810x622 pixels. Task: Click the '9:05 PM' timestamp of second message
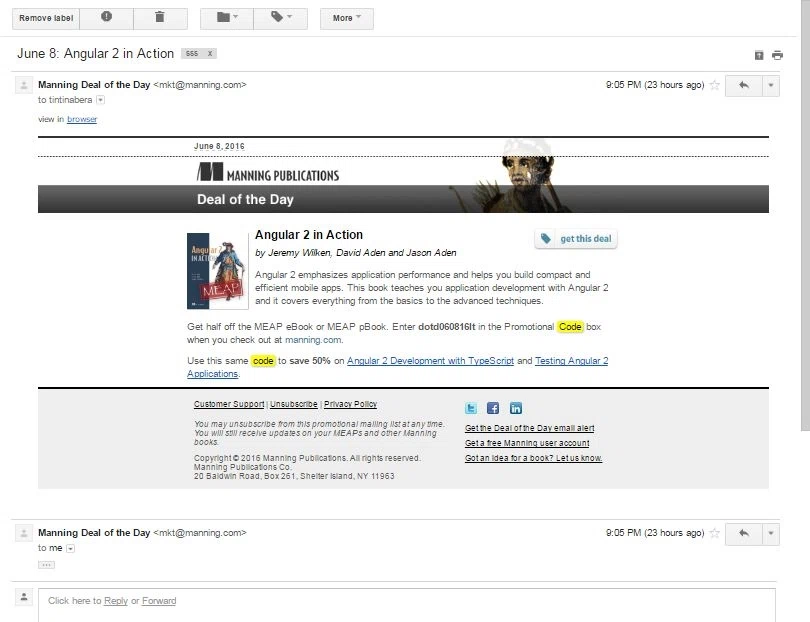click(655, 533)
